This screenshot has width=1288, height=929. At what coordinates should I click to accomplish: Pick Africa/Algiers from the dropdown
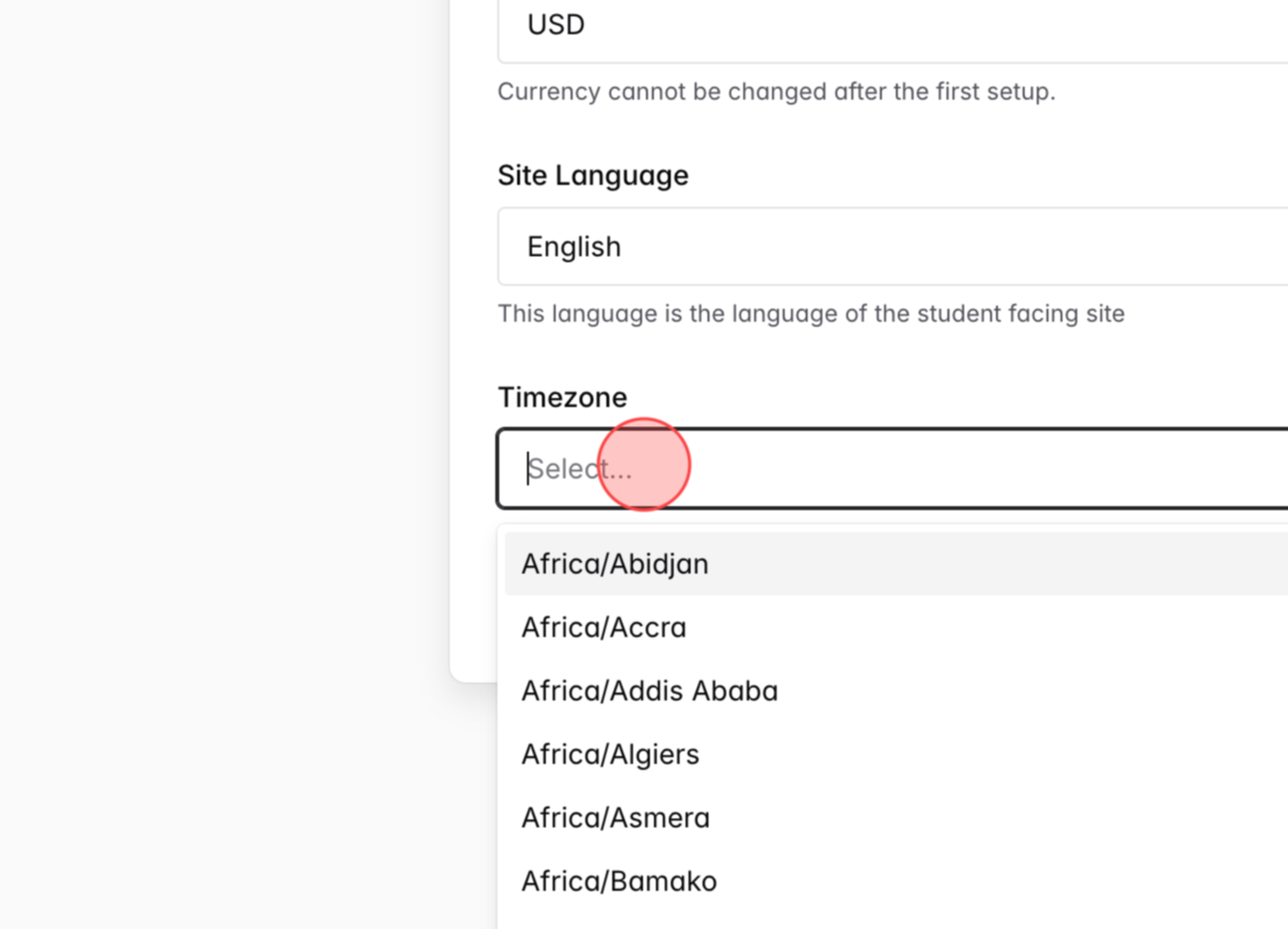[611, 754]
